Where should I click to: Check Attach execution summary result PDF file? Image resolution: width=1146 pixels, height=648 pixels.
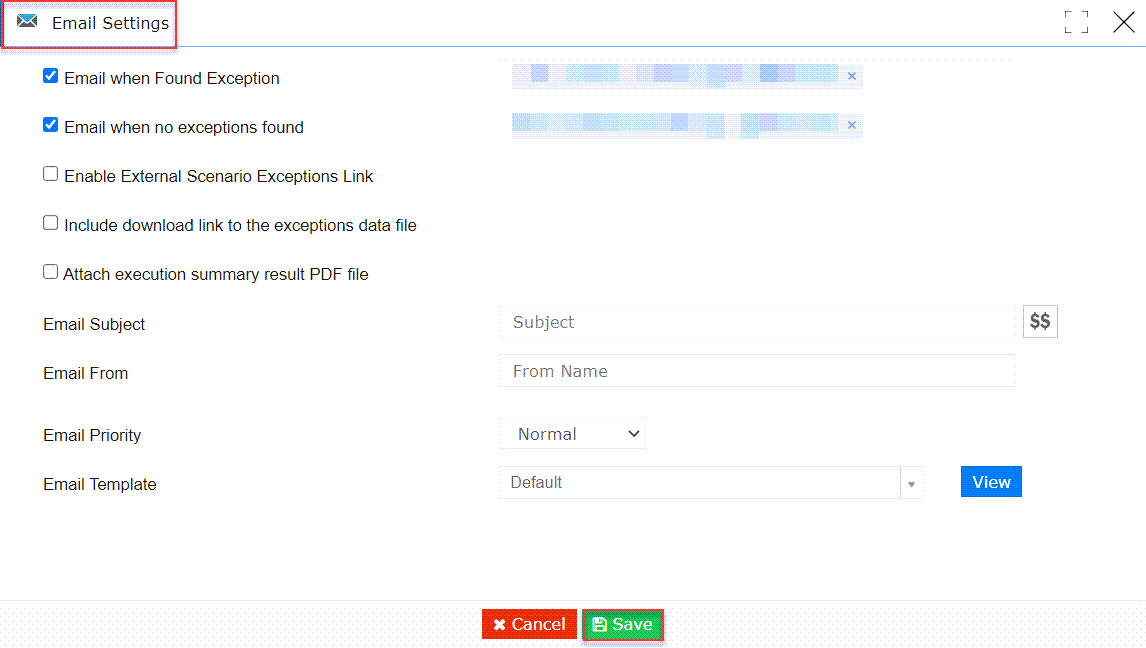[x=50, y=272]
